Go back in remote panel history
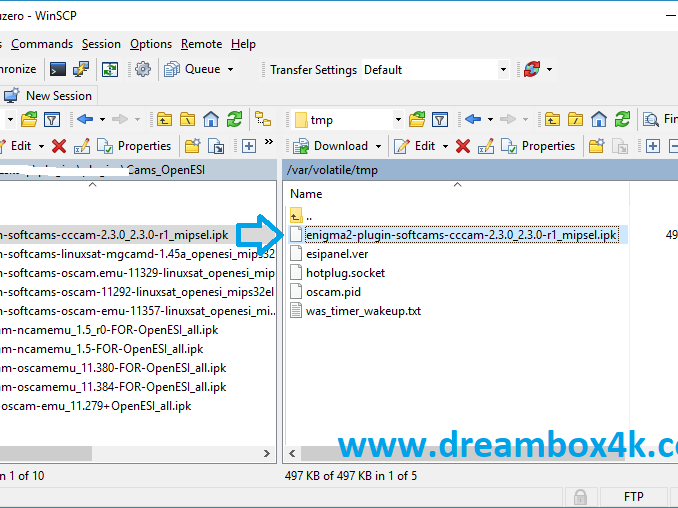The image size is (678, 508). [x=473, y=119]
